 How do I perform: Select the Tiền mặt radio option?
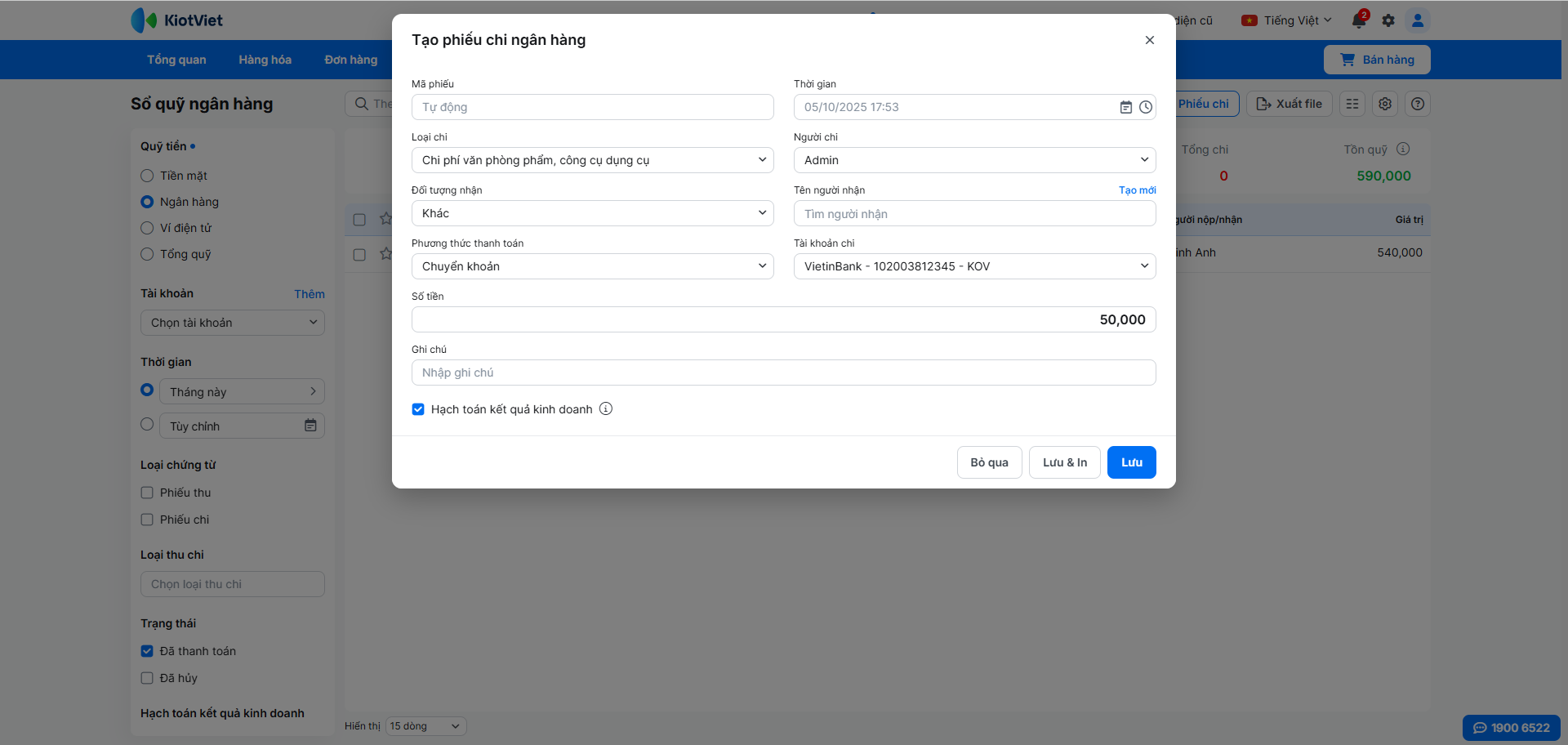tap(147, 176)
